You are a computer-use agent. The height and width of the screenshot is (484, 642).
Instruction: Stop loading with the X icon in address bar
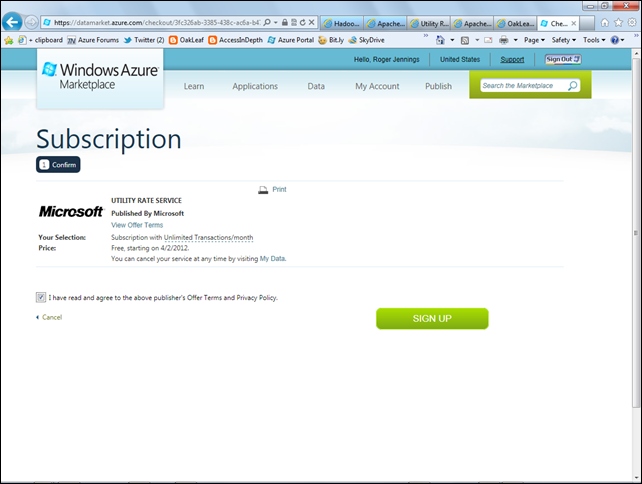pos(312,23)
